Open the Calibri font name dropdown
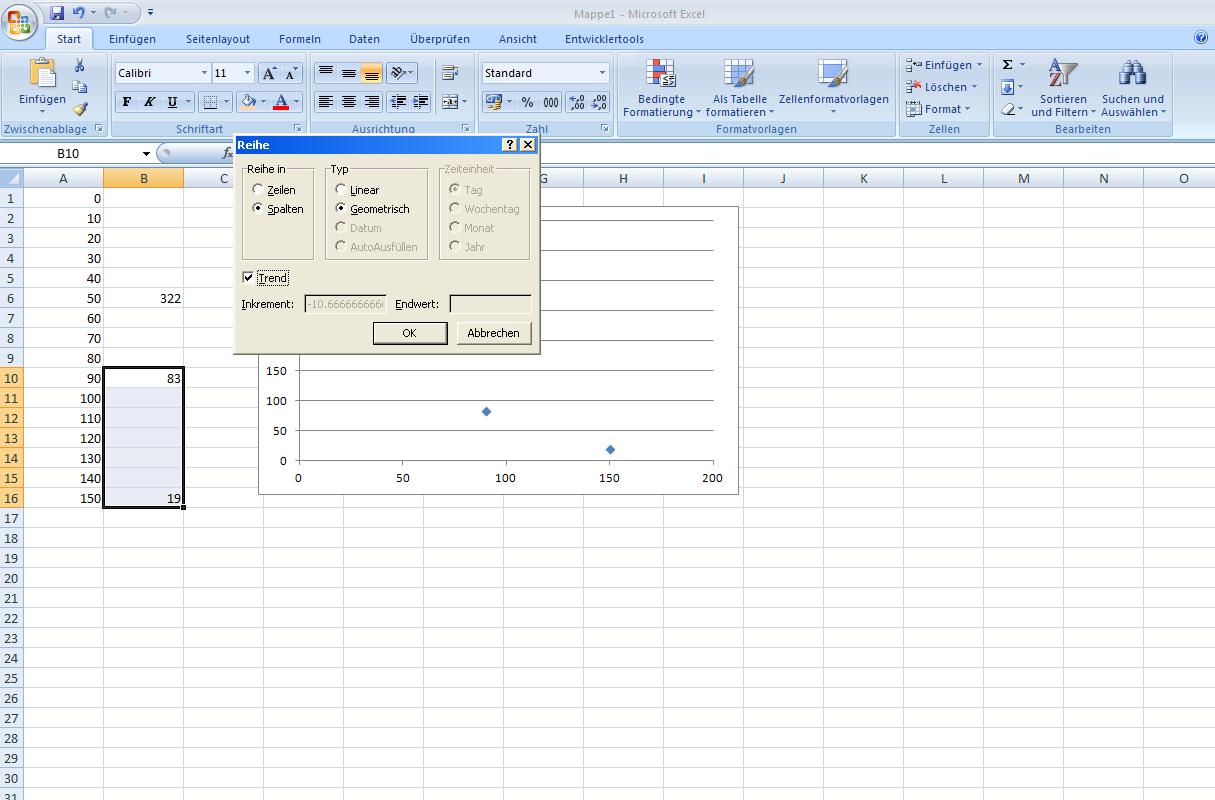 coord(204,73)
